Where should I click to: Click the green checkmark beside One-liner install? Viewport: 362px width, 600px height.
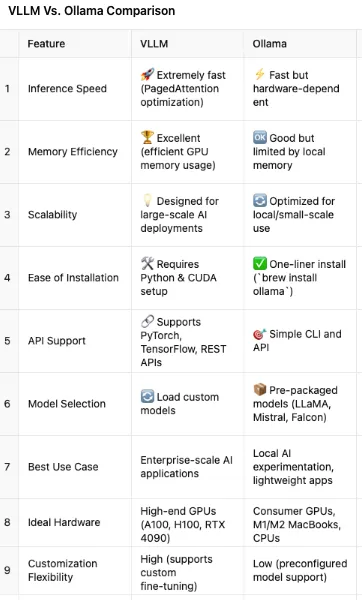pos(260,263)
